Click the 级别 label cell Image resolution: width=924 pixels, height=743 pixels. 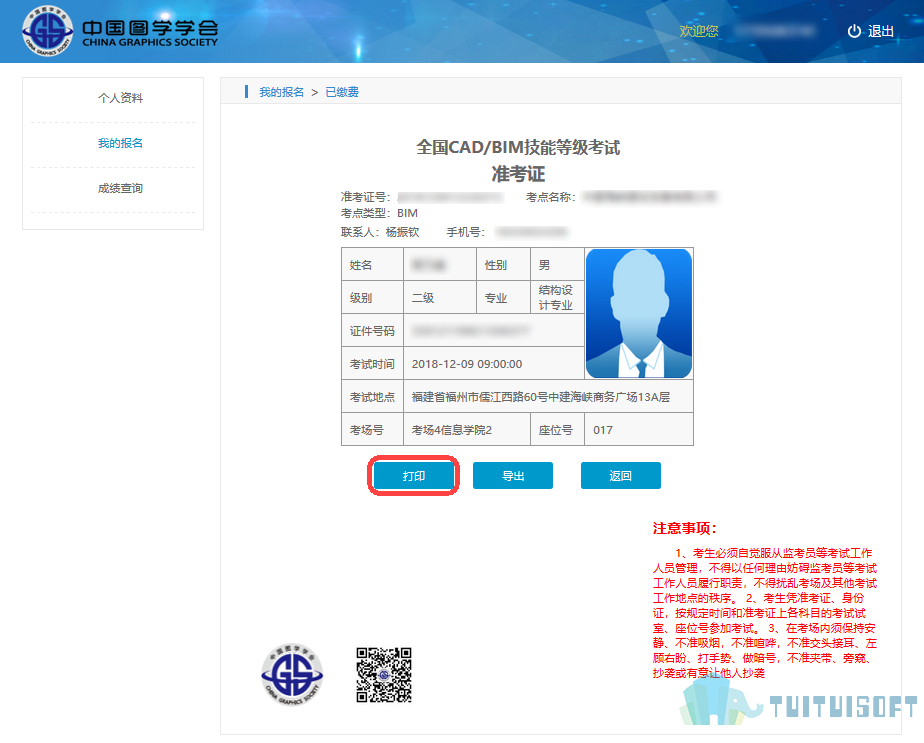click(x=372, y=298)
